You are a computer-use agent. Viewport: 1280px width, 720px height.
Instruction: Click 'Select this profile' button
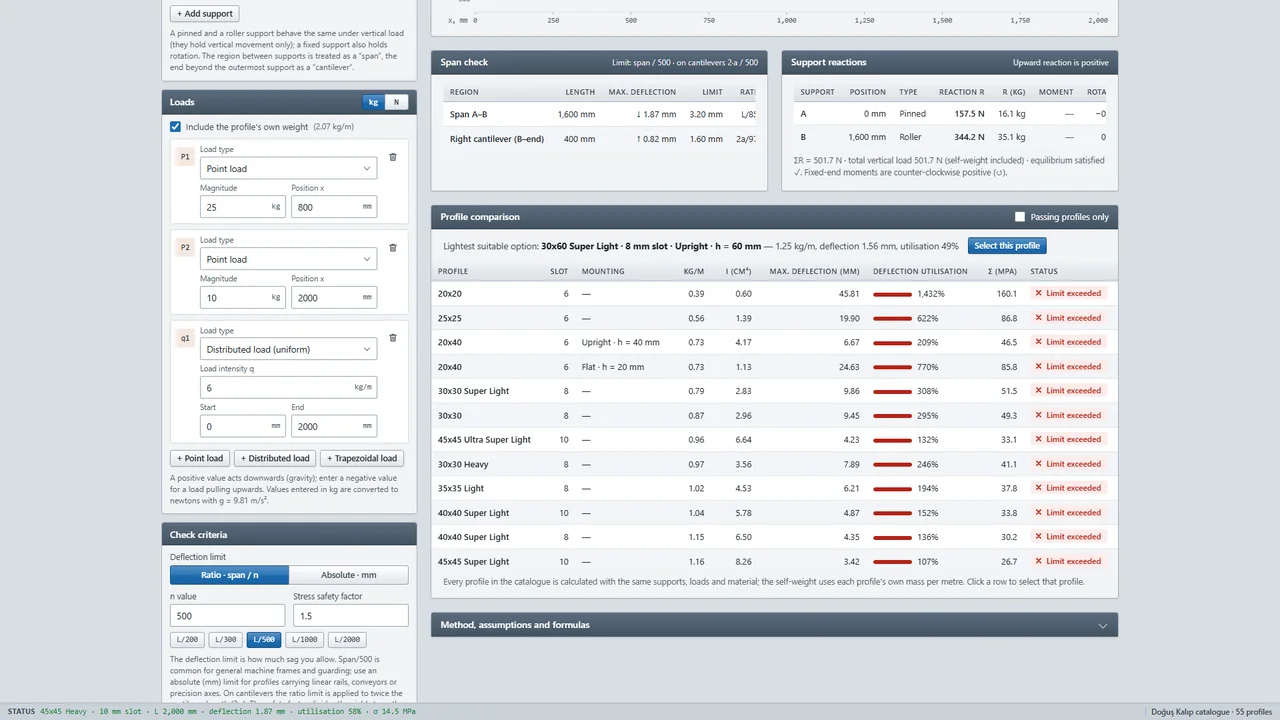(1007, 246)
